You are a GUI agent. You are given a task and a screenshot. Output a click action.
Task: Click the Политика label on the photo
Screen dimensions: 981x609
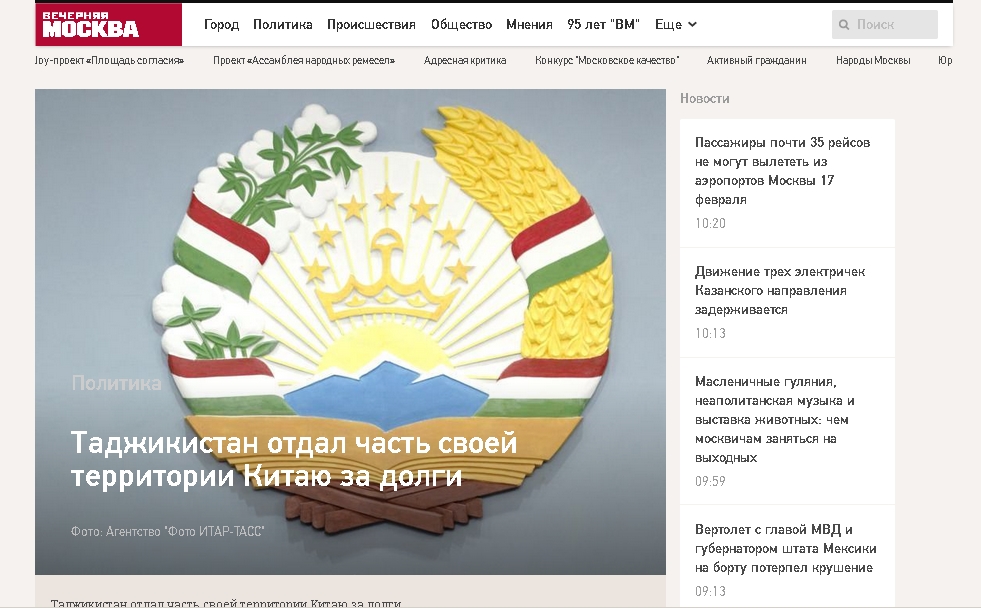tap(116, 382)
